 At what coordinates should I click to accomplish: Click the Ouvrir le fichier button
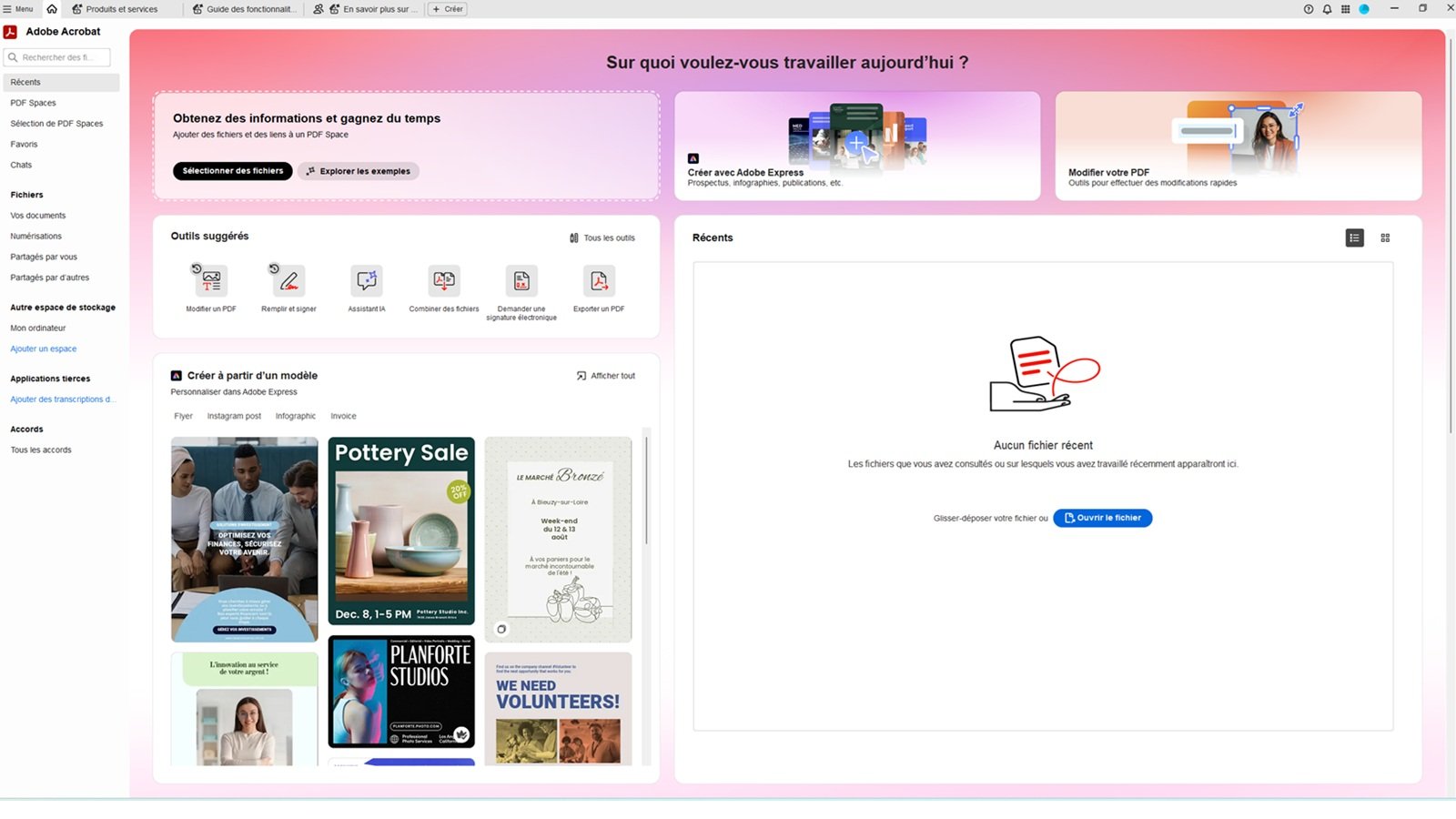click(x=1102, y=518)
